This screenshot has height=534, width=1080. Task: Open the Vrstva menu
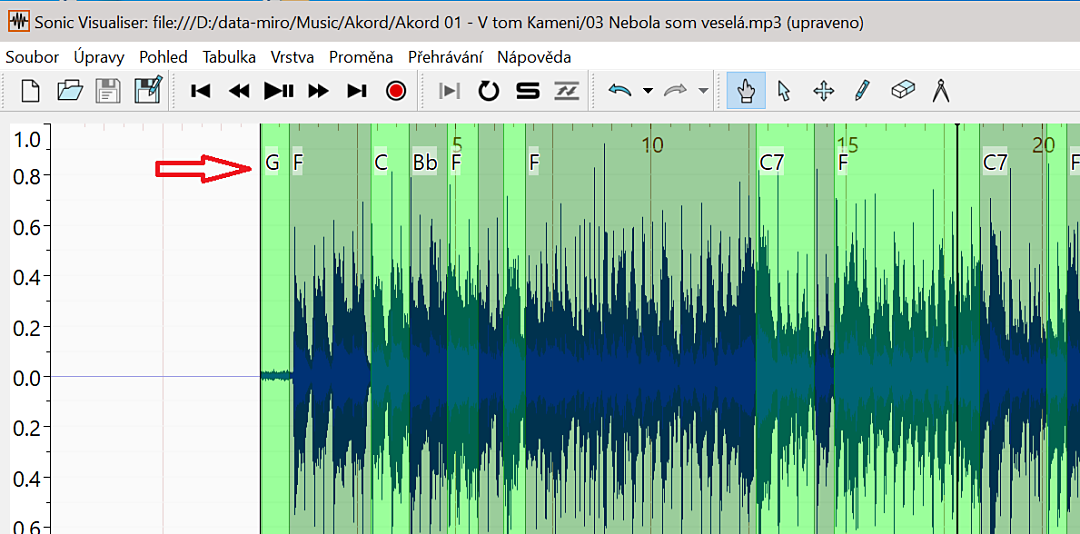[x=292, y=57]
